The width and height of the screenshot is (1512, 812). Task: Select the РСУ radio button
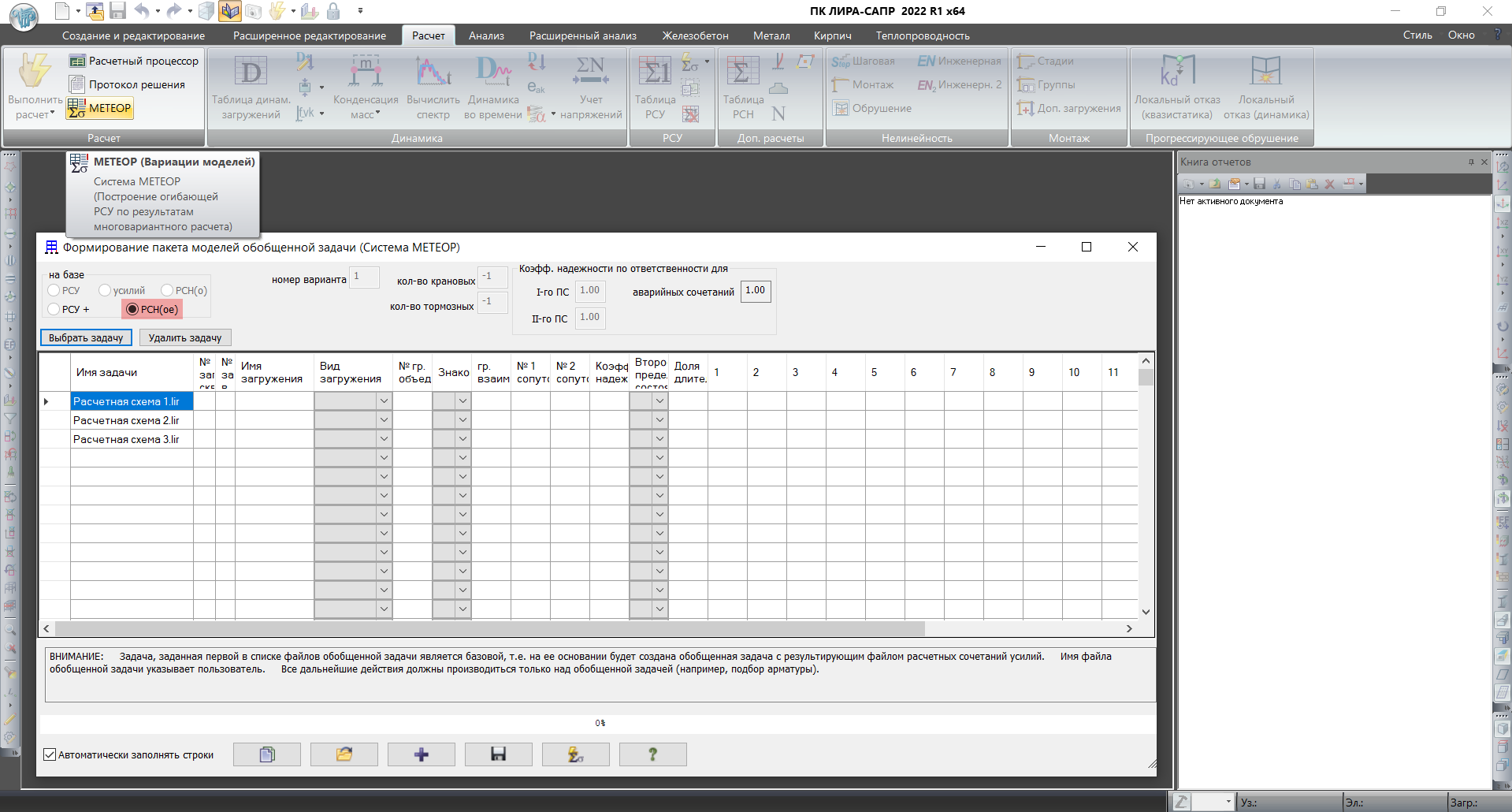click(x=54, y=290)
